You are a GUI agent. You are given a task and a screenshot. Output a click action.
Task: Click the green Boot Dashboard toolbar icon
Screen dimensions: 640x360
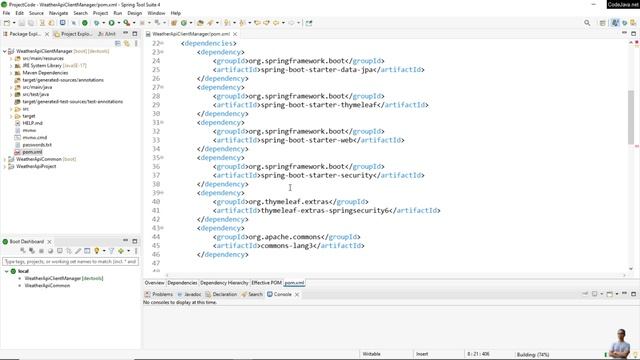tap(85, 23)
